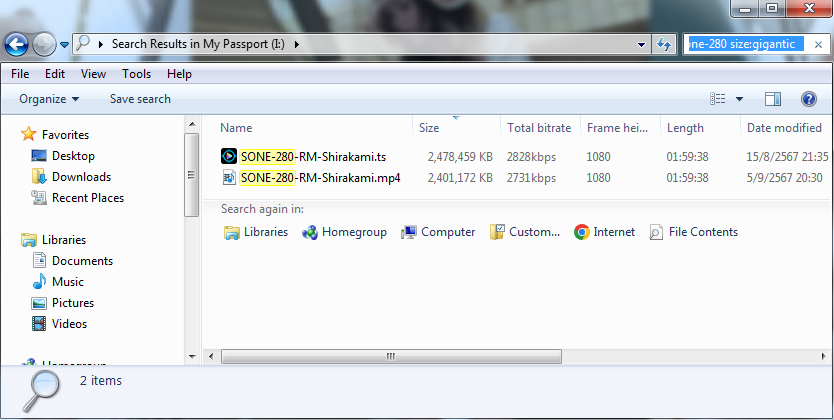
Task: Search again in Computer
Action: coord(438,232)
